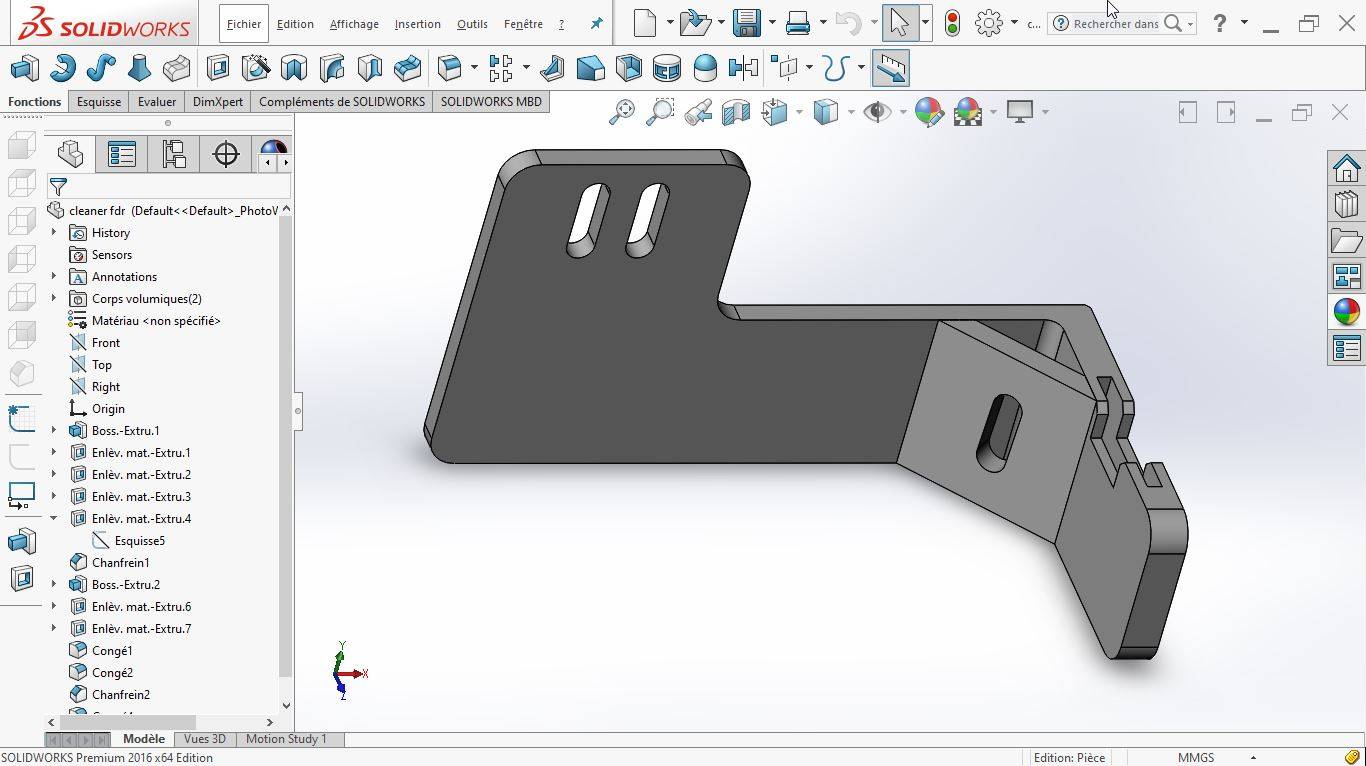Viewport: 1366px width, 766px height.
Task: Open the Options gear dropdown arrow
Action: coord(1014,23)
